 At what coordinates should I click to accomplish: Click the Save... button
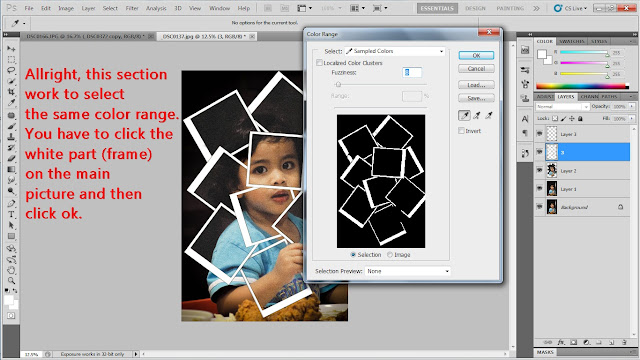pyautogui.click(x=476, y=98)
